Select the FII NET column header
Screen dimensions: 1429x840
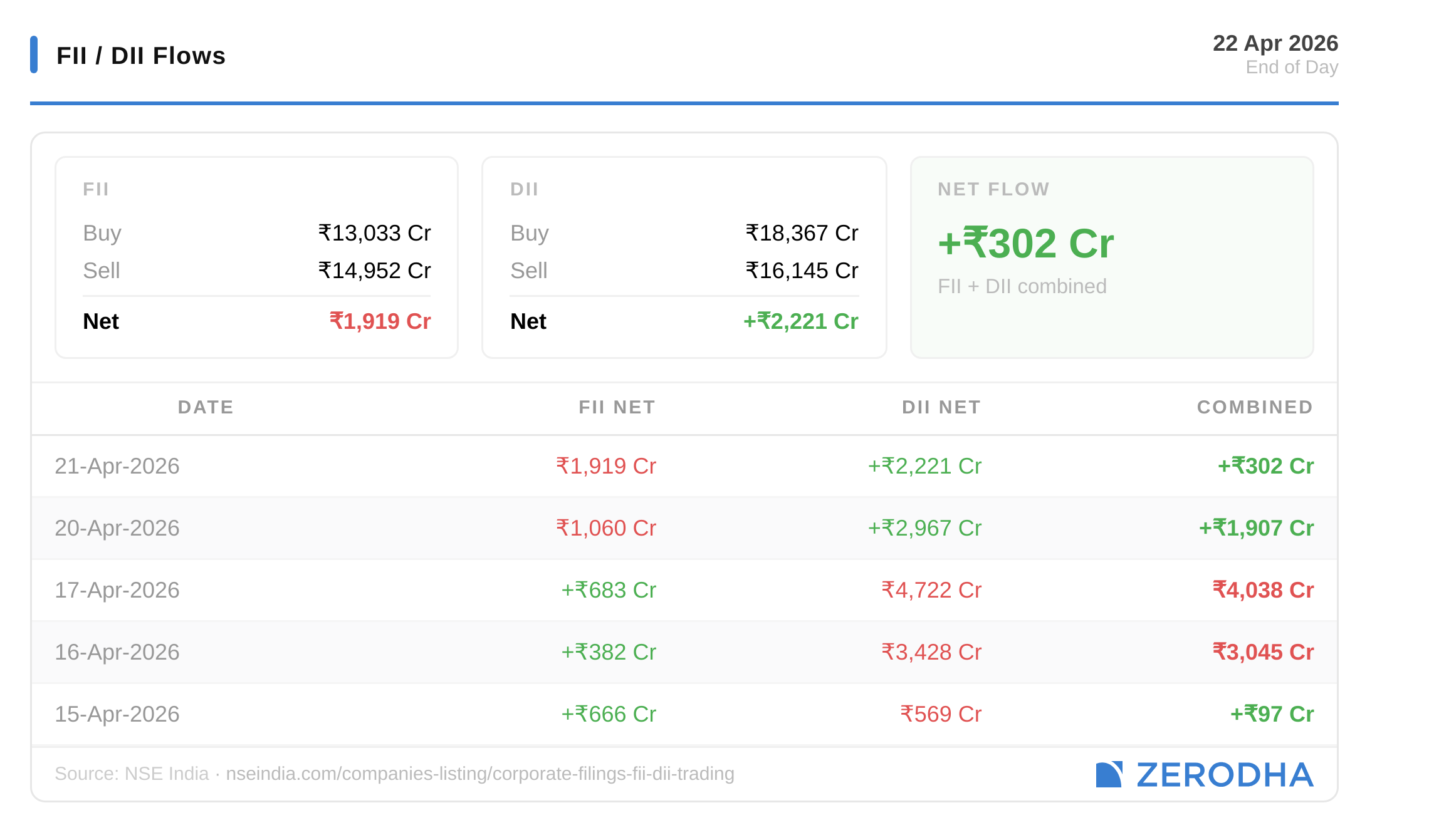click(617, 407)
